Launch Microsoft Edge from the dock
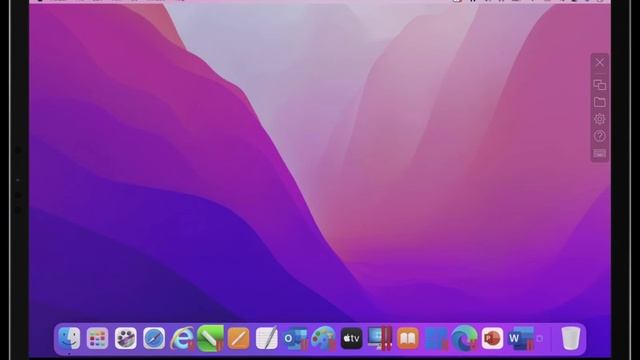The height and width of the screenshot is (360, 640). (x=464, y=338)
